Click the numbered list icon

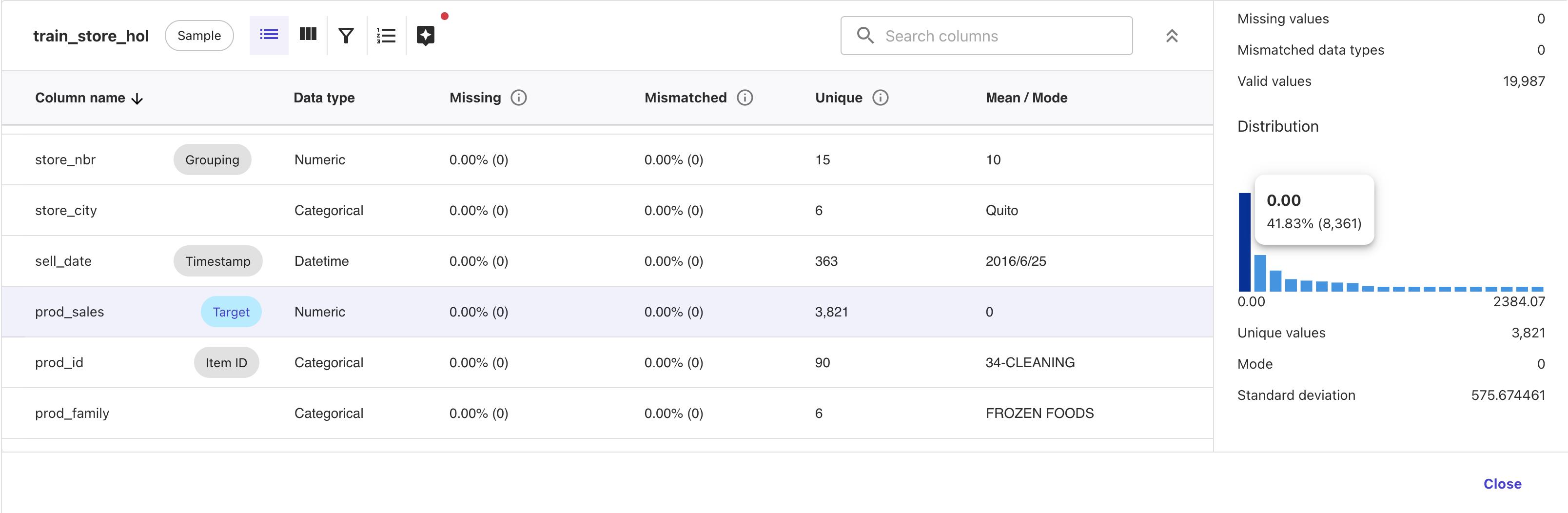pyautogui.click(x=386, y=36)
